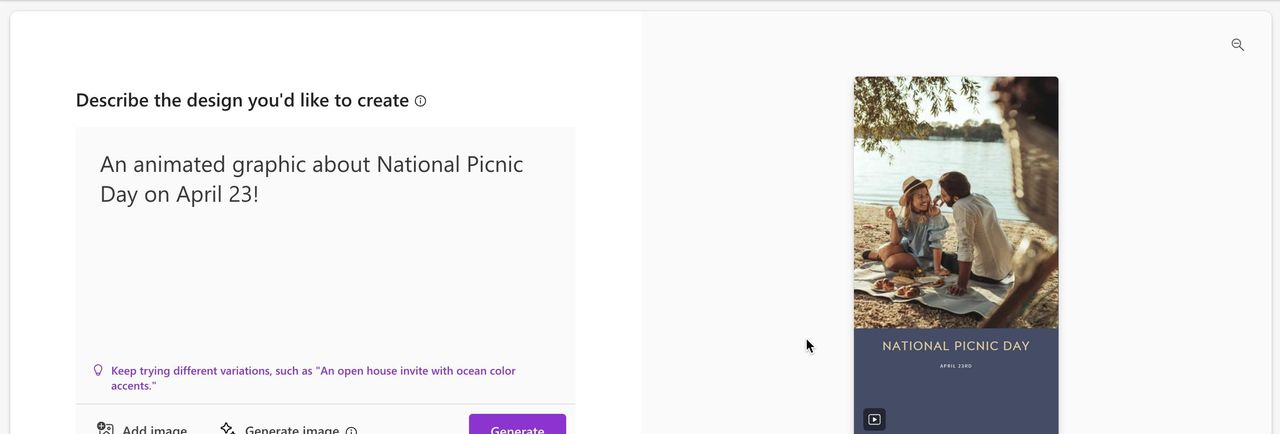This screenshot has width=1280, height=434.
Task: Click the Generate image sparkle icon
Action: pyautogui.click(x=228, y=429)
